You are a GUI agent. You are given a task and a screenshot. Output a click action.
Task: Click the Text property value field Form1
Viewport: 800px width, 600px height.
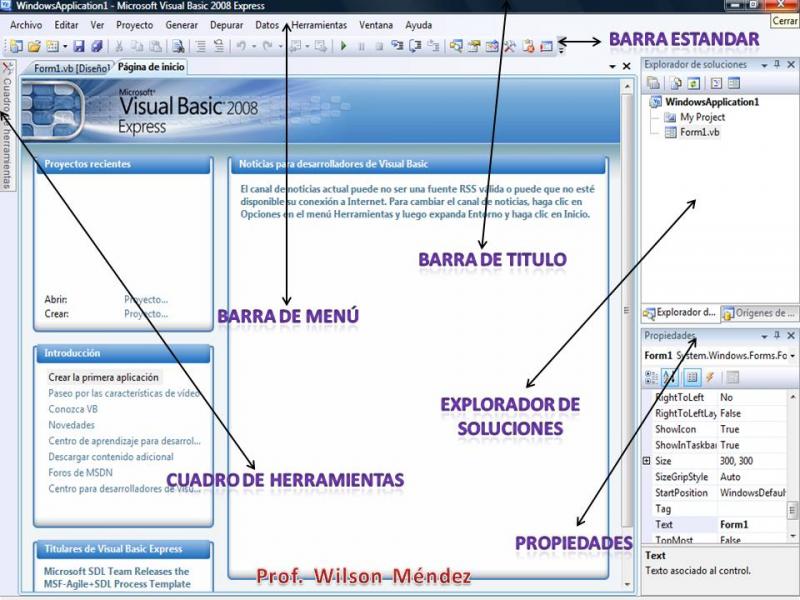pyautogui.click(x=752, y=524)
